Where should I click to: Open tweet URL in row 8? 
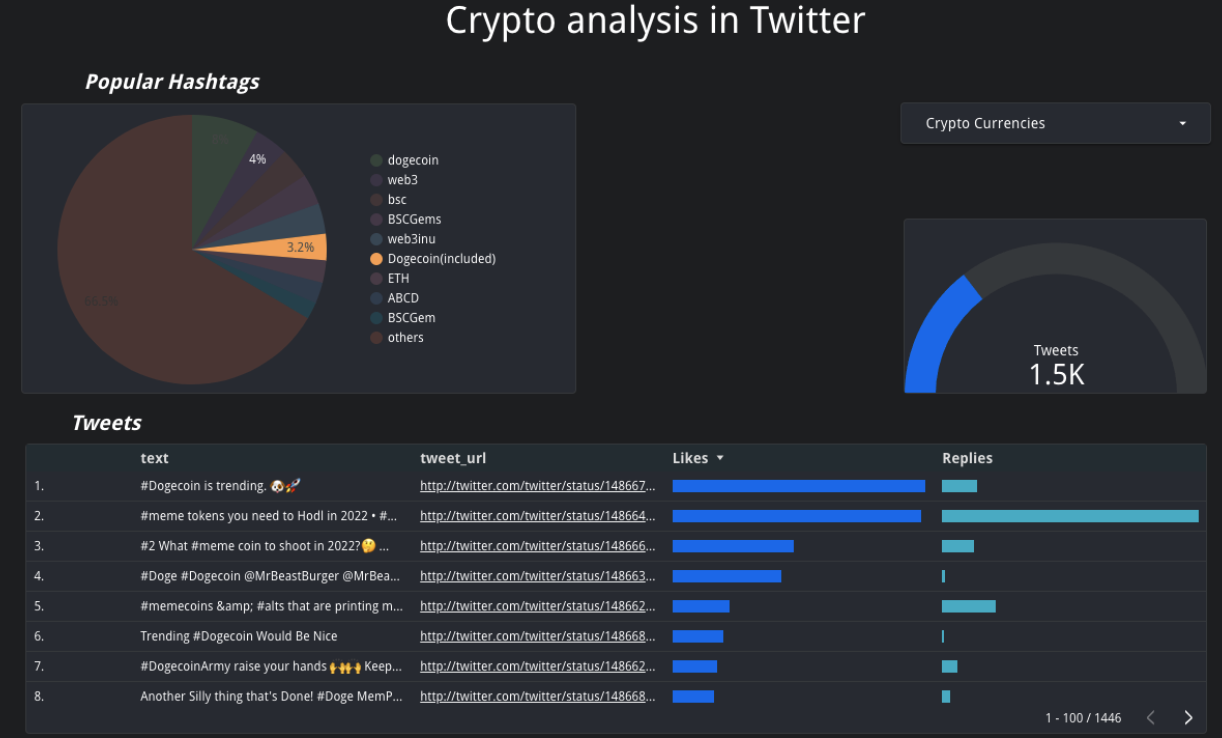point(537,696)
